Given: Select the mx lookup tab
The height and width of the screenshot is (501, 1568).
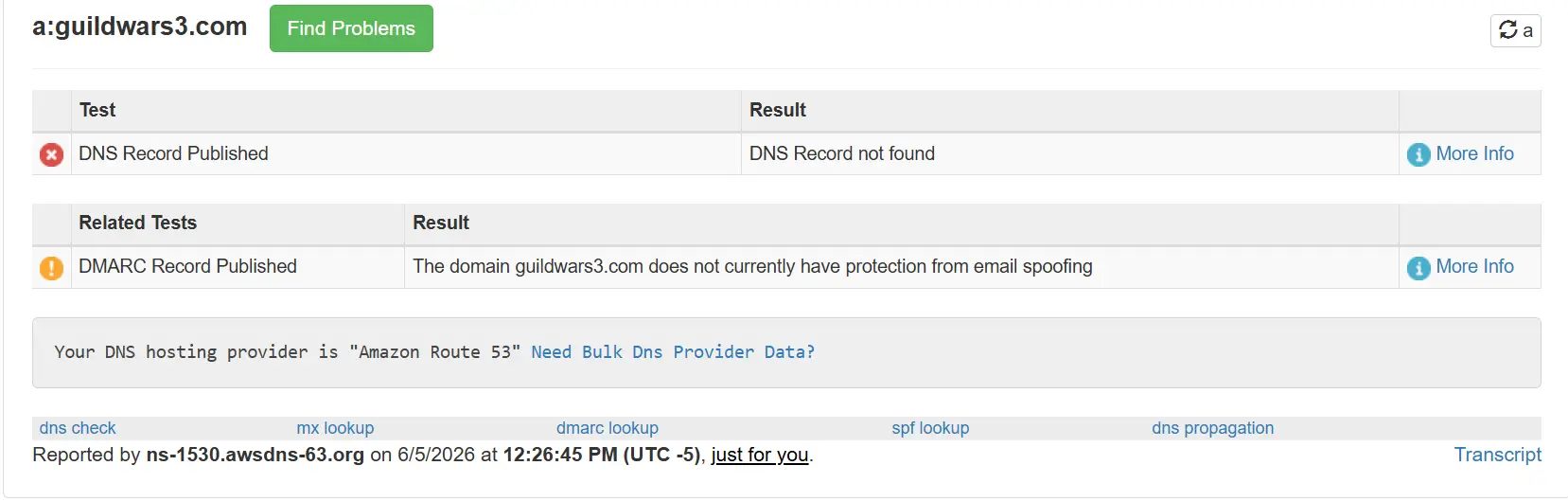Looking at the screenshot, I should point(335,428).
